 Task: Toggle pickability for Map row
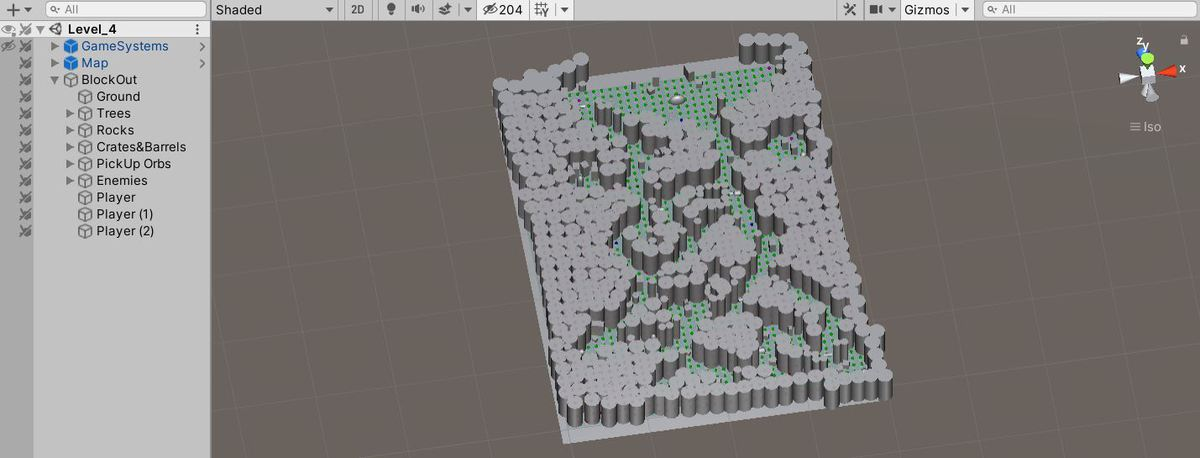coord(25,63)
